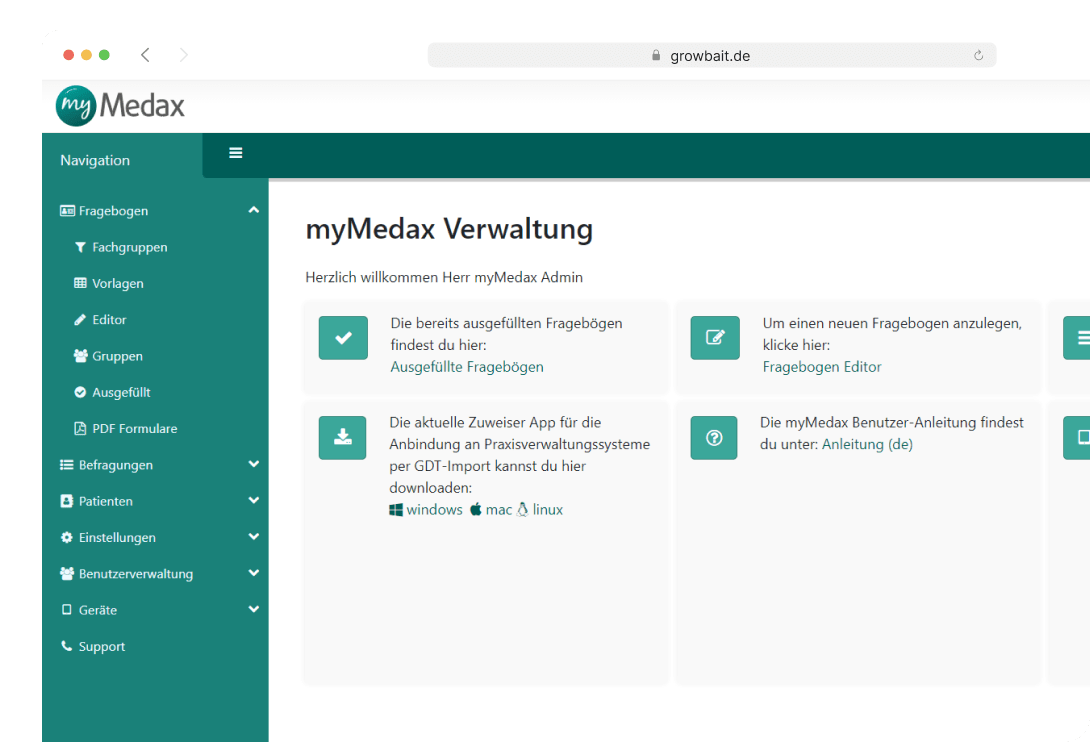The height and width of the screenshot is (742, 1090).
Task: Open Editor in the sidebar
Action: point(109,320)
